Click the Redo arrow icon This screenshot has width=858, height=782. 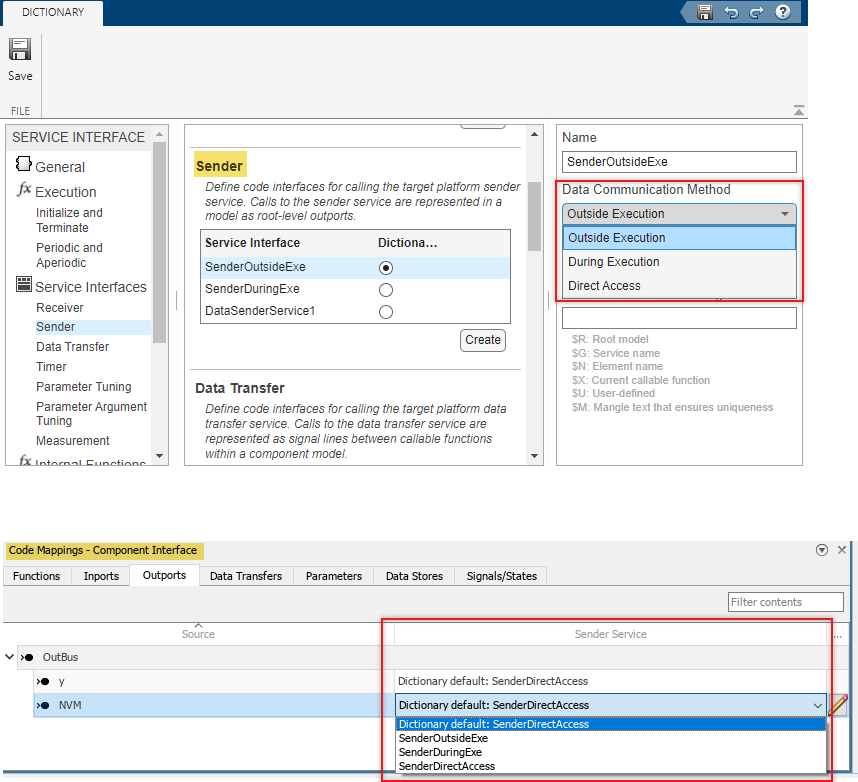(x=757, y=12)
